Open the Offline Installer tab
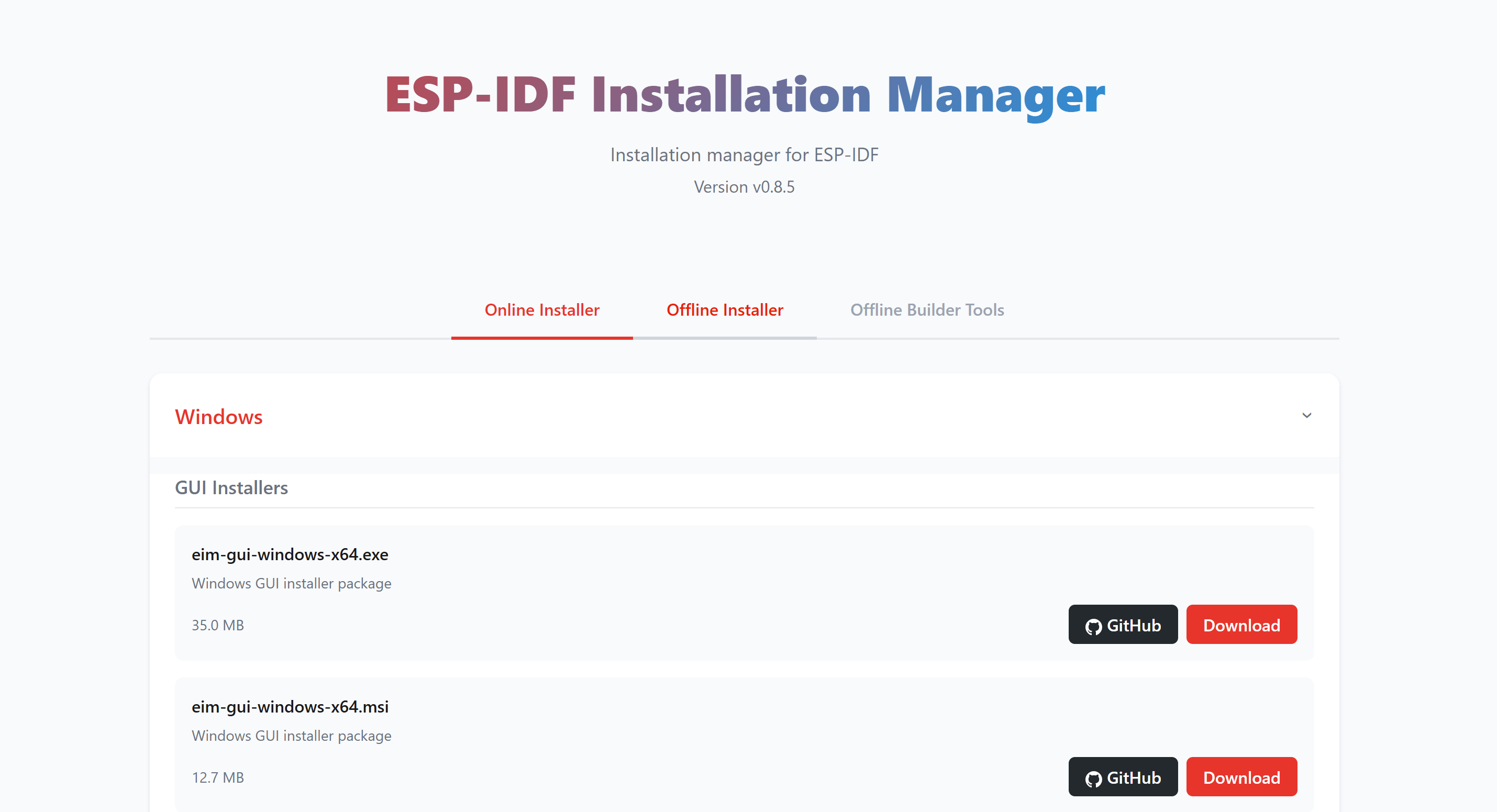This screenshot has height=812, width=1497. click(x=725, y=310)
